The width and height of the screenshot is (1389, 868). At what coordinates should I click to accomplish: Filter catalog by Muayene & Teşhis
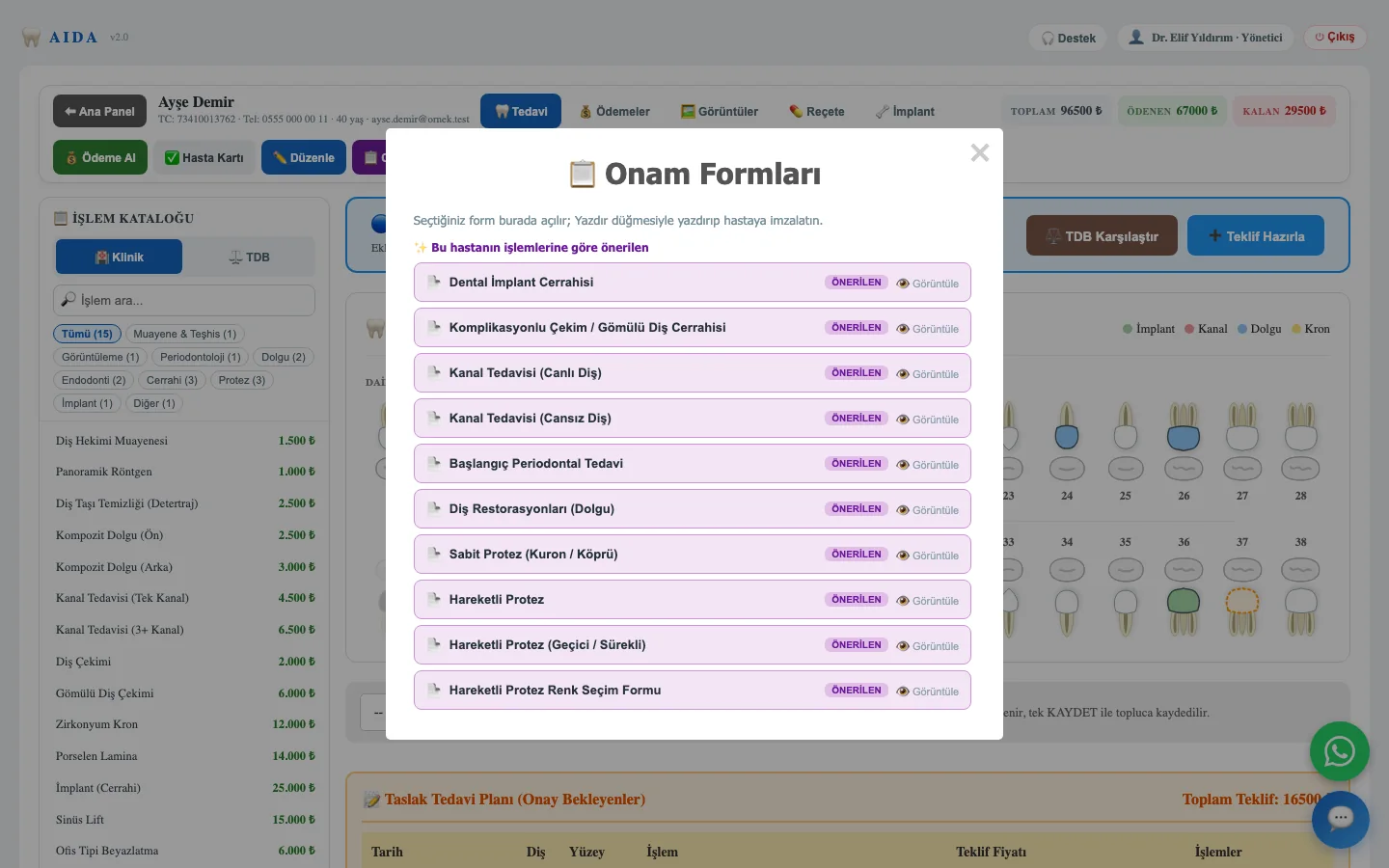click(x=184, y=334)
